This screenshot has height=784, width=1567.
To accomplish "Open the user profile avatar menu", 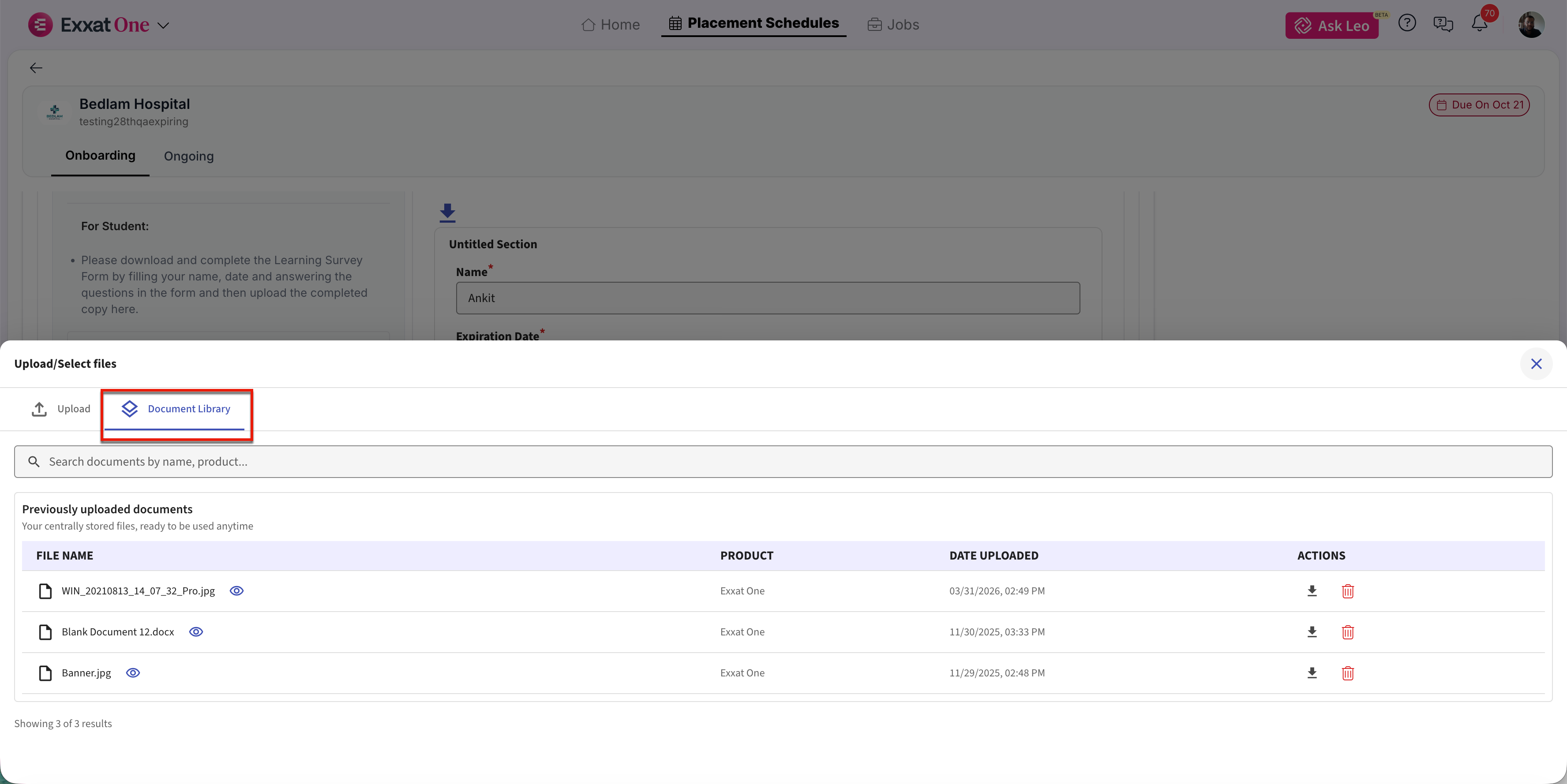I will tap(1530, 24).
